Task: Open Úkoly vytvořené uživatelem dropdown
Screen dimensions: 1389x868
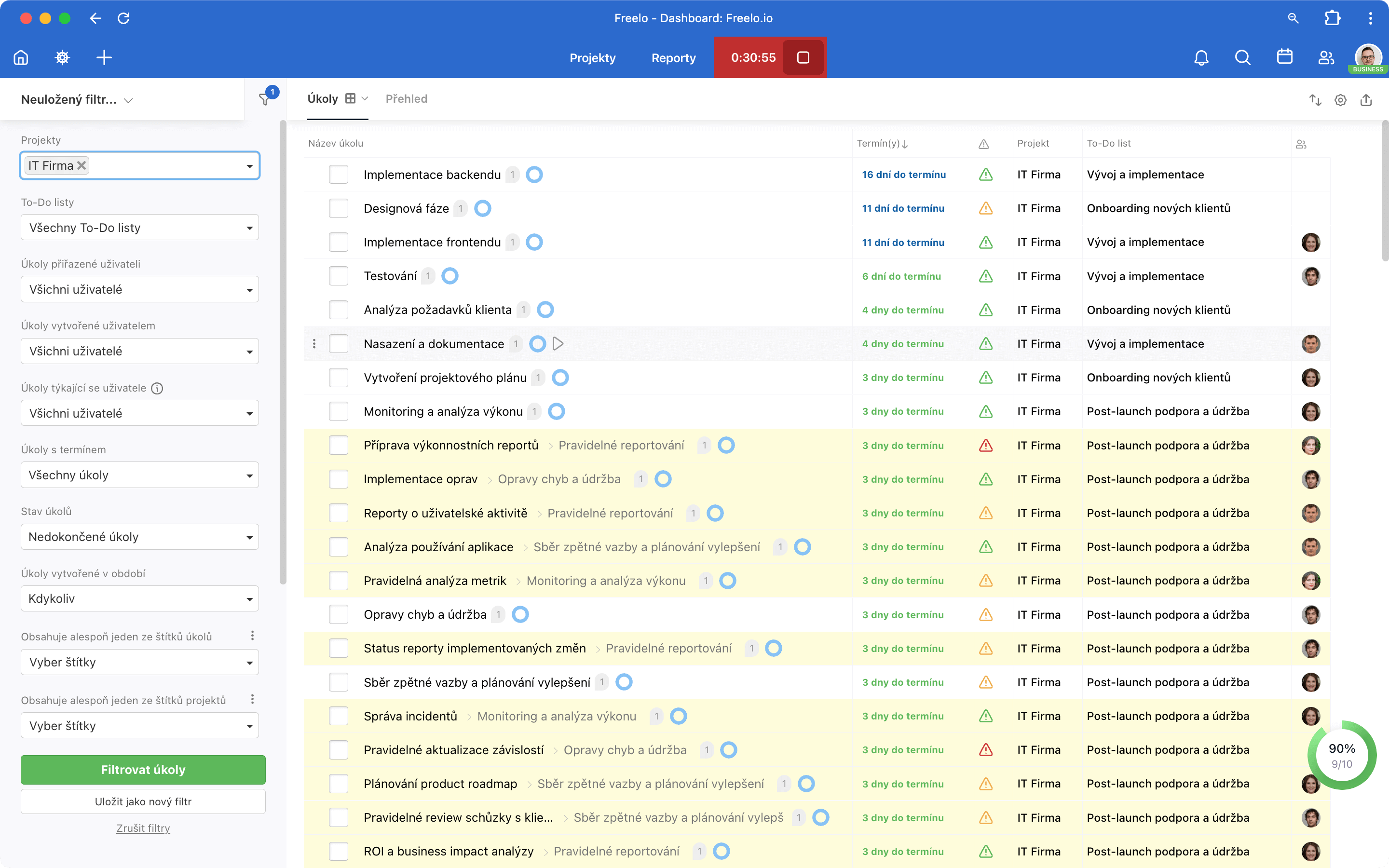Action: point(140,352)
